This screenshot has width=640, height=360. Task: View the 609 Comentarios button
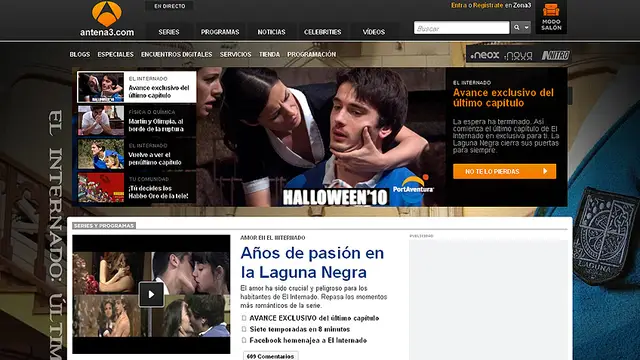[x=271, y=356]
